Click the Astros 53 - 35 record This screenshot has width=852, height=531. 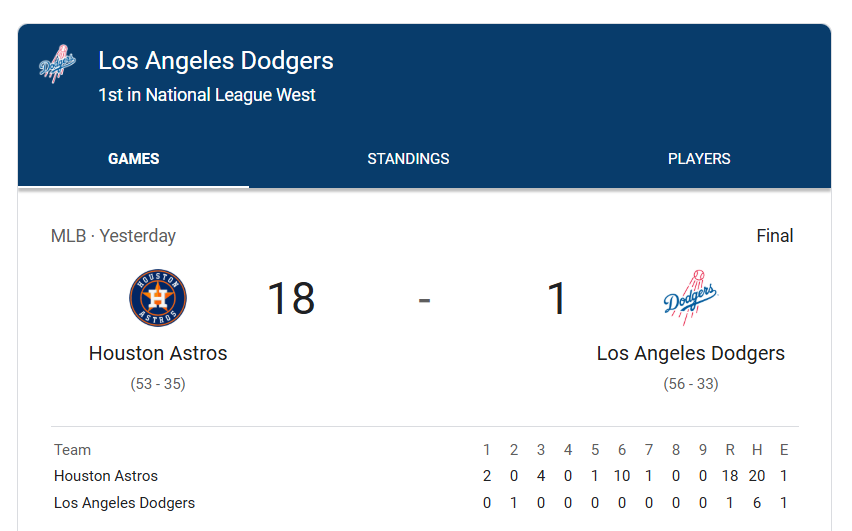point(158,384)
